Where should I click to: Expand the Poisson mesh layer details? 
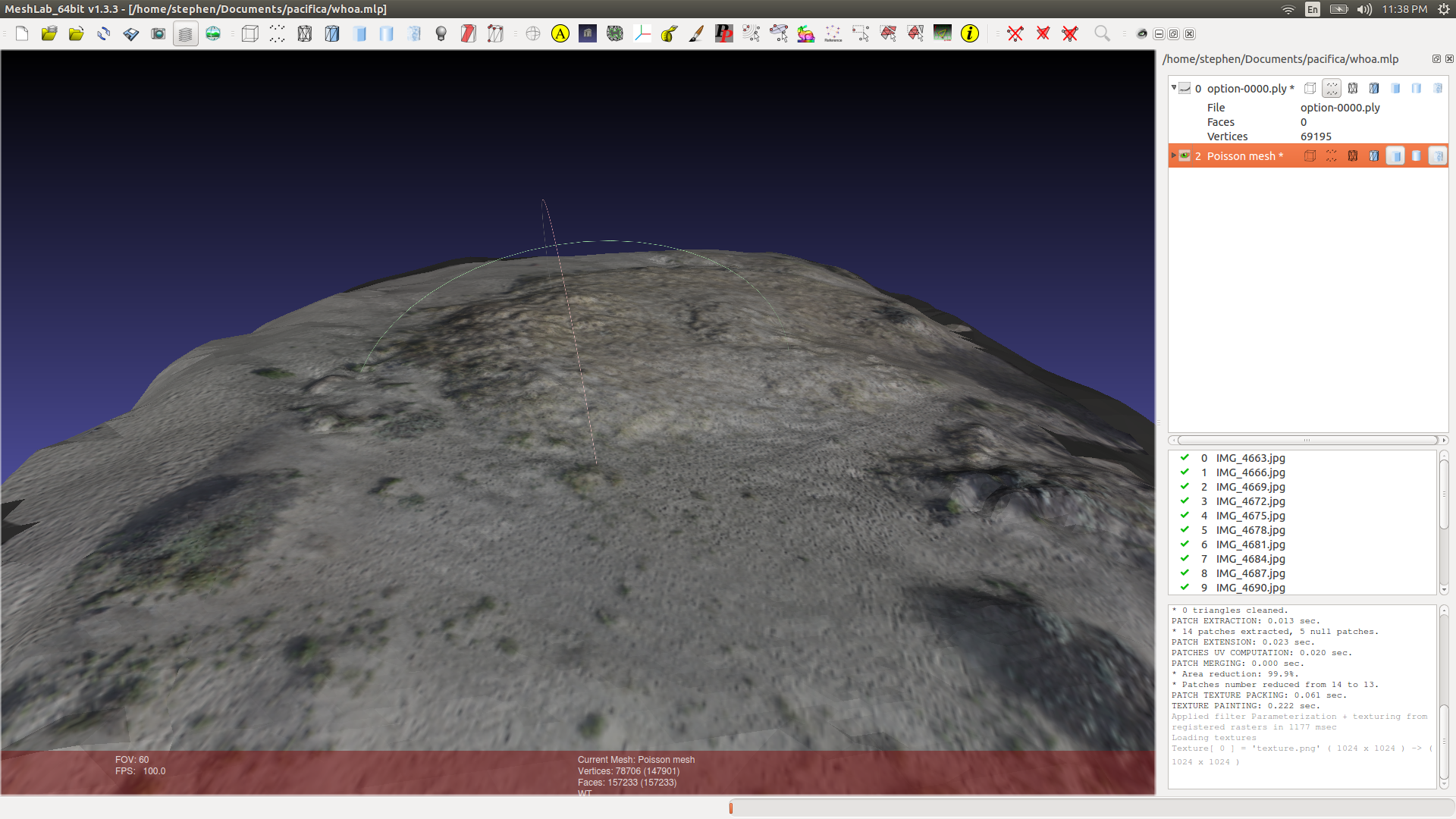pyautogui.click(x=1174, y=156)
